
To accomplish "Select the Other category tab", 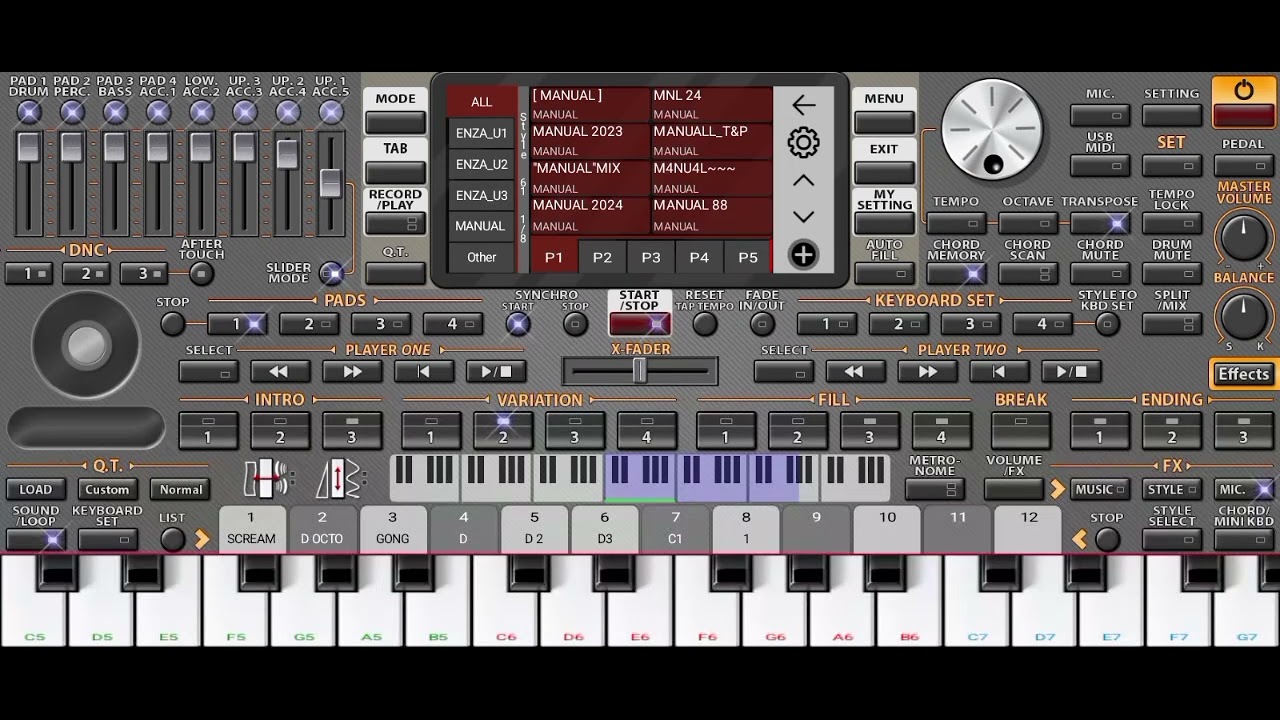I will point(482,257).
